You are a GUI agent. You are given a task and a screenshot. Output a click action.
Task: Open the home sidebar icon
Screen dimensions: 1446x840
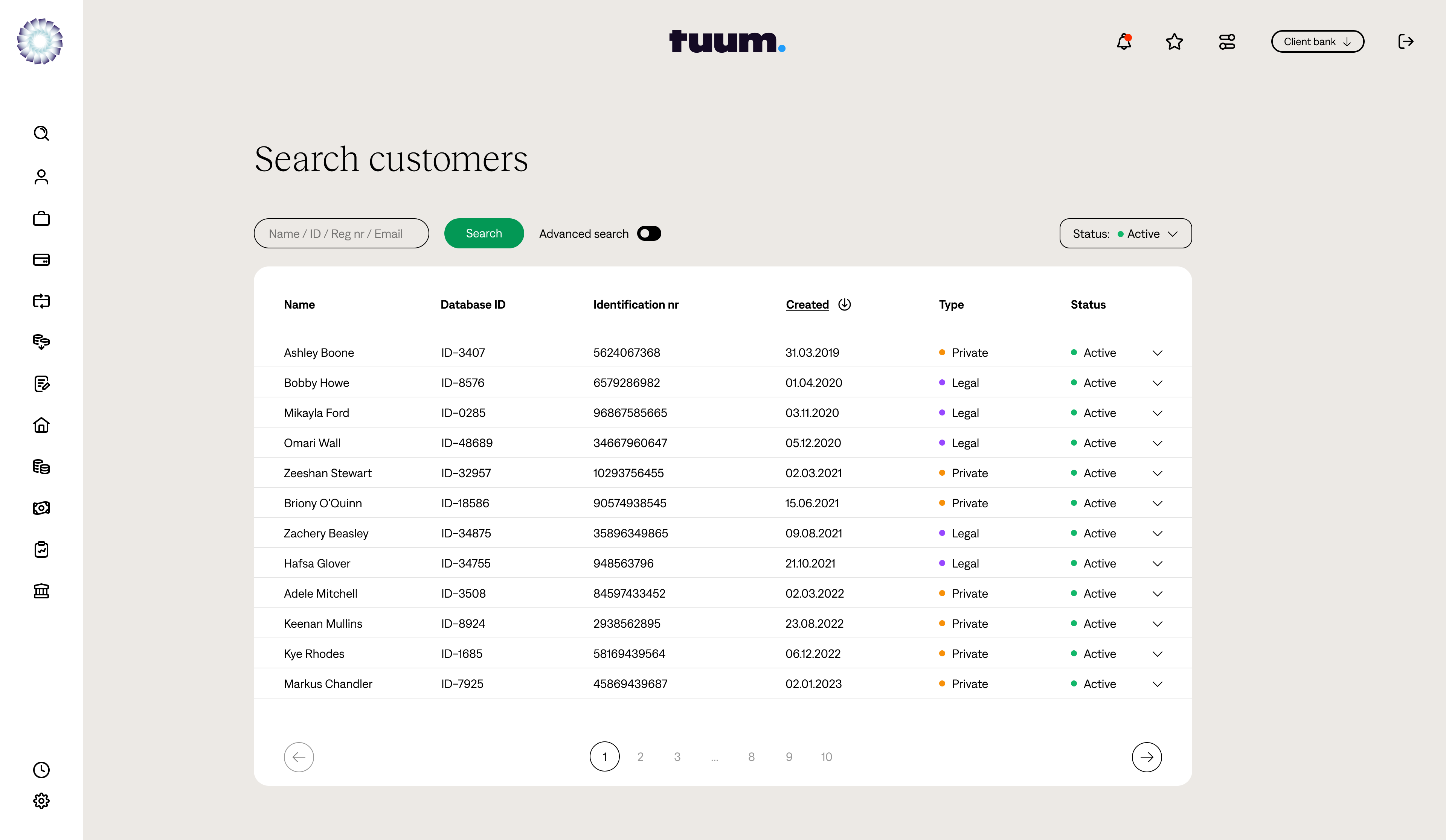[41, 425]
